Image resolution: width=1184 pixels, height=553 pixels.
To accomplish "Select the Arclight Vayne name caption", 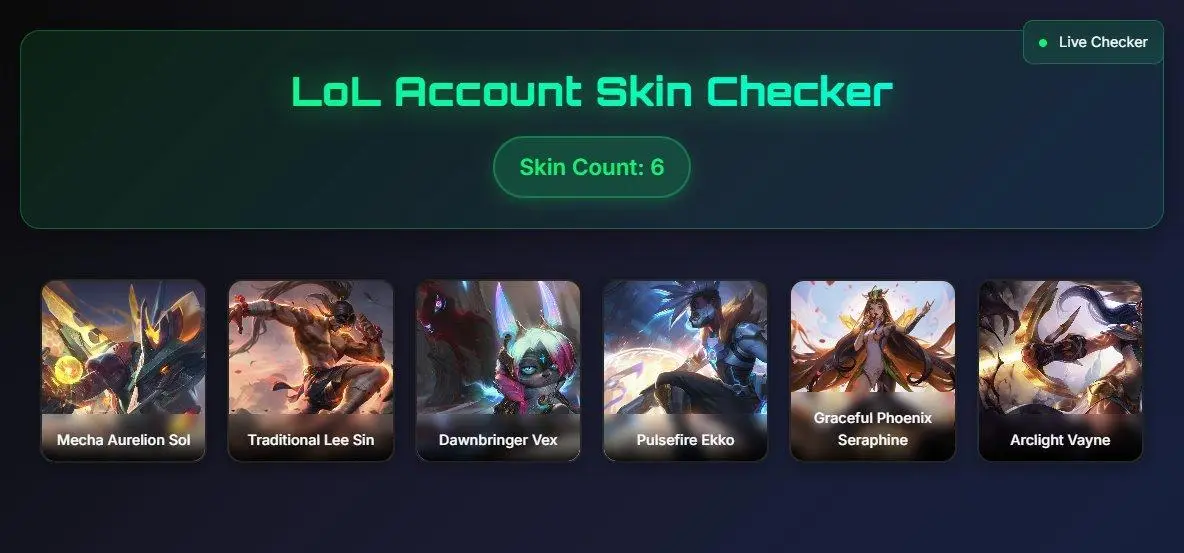I will [x=1060, y=440].
